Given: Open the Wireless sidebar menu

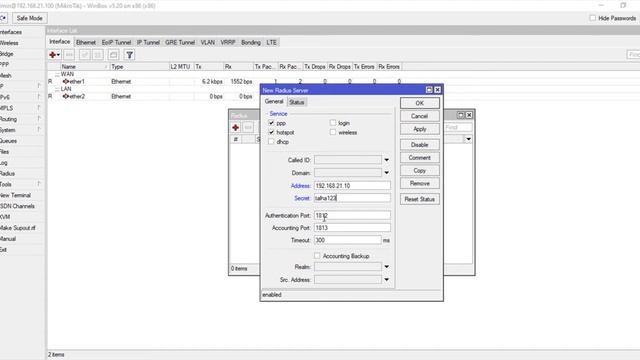Looking at the screenshot, I should (9, 43).
